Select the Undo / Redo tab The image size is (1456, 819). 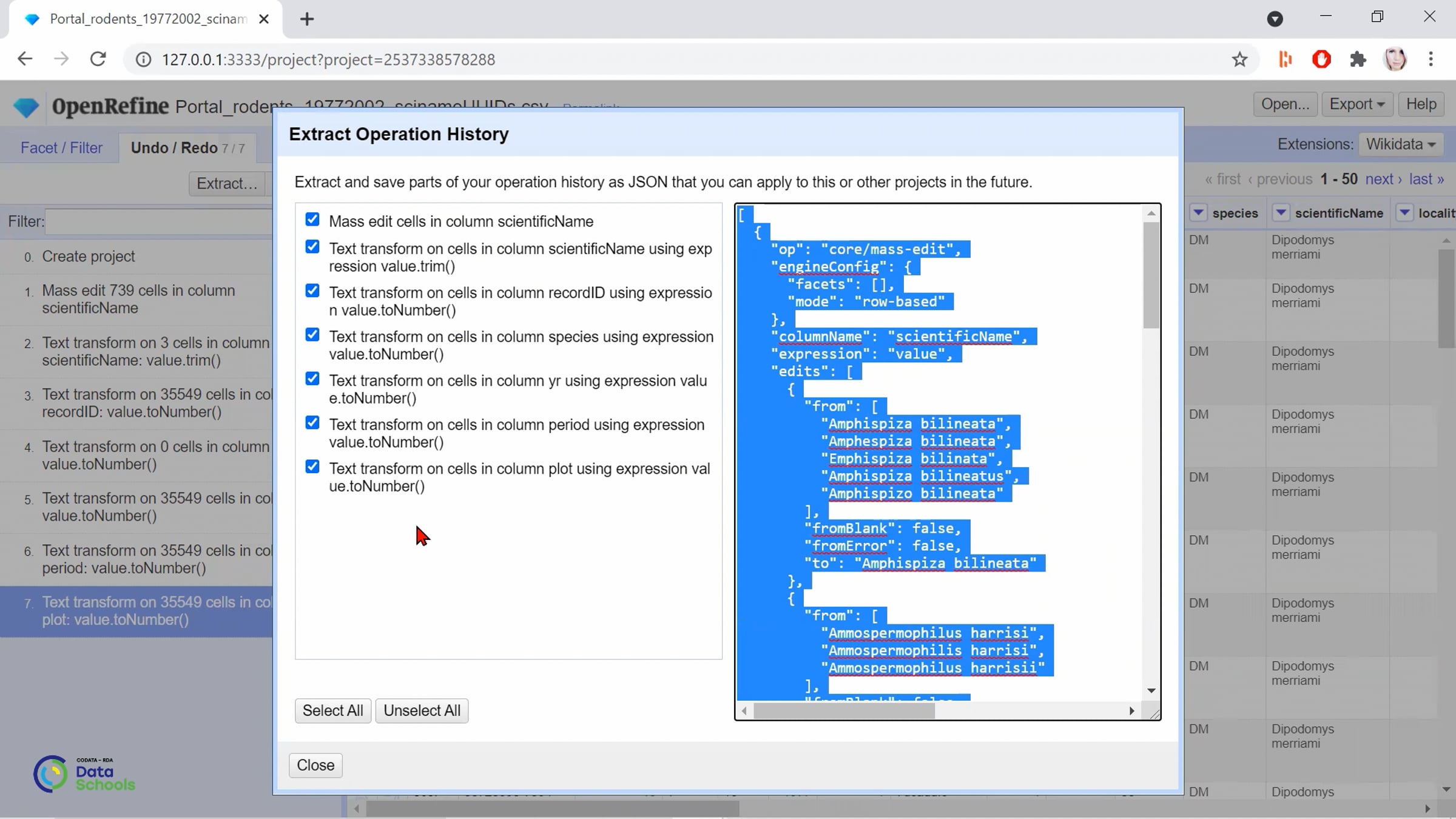[187, 147]
